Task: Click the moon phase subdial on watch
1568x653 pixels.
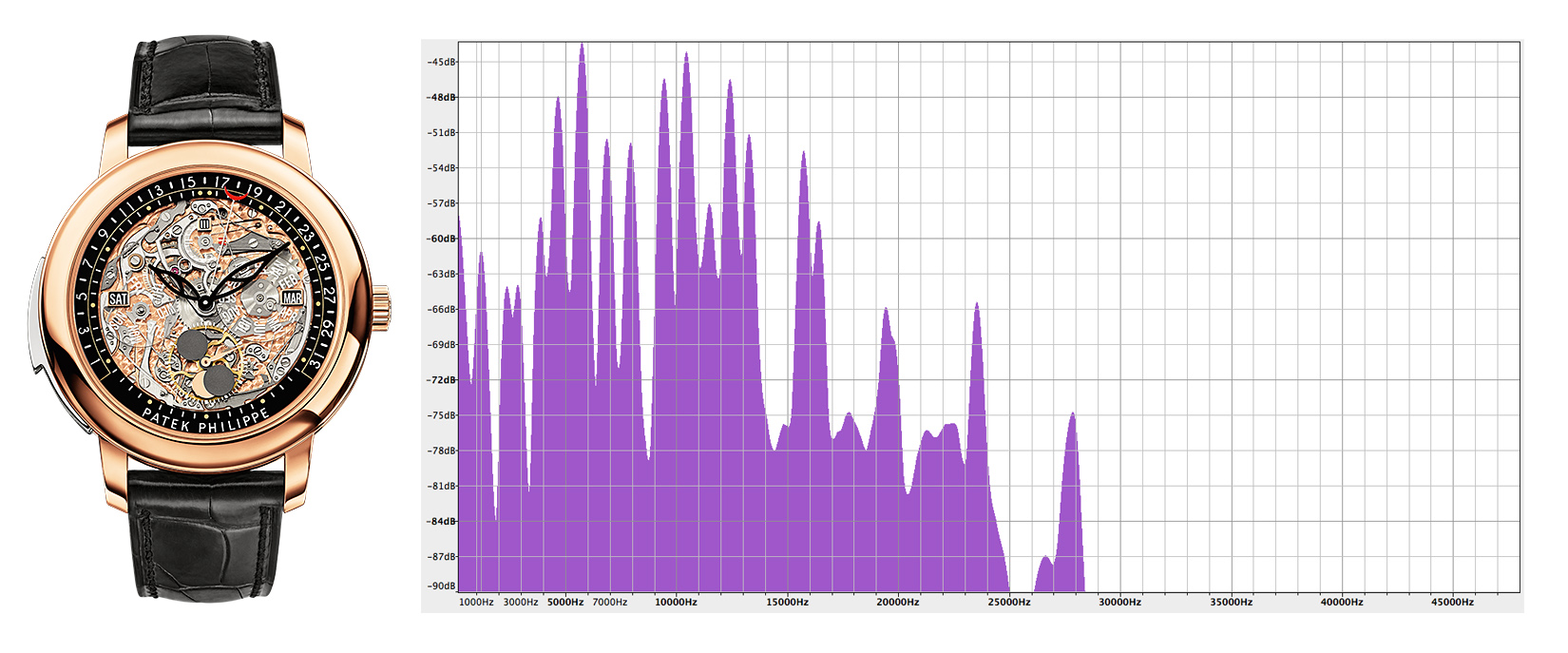Action: pyautogui.click(x=208, y=361)
